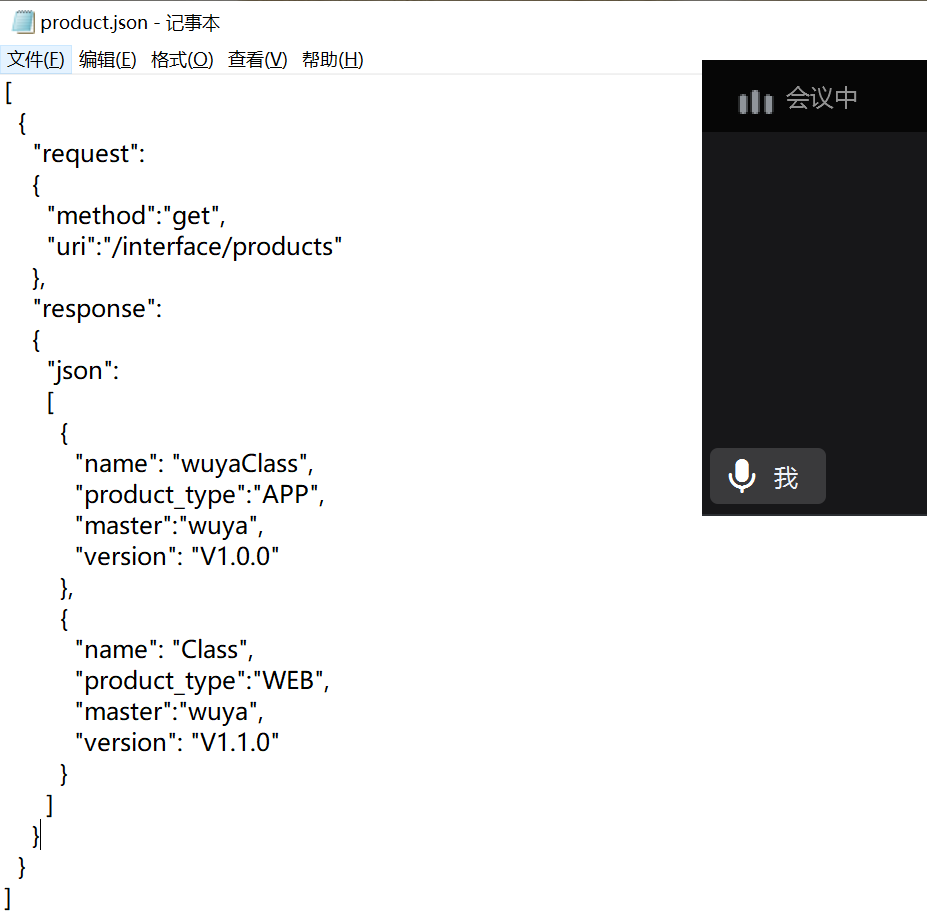The image size is (927, 923).
Task: Click the product.json - 记事本 window title
Action: [130, 22]
